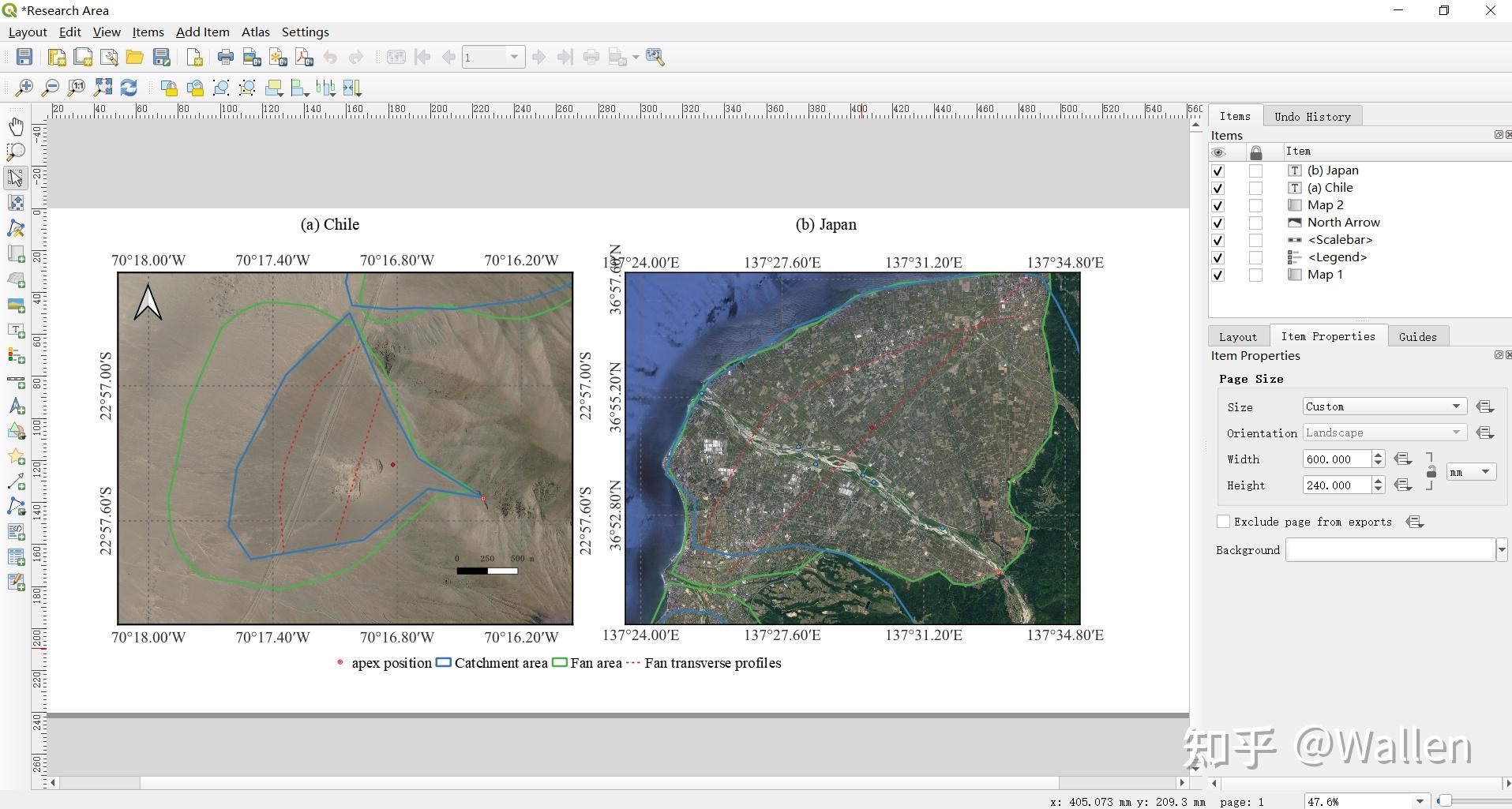Viewport: 1512px width, 809px height.
Task: Expand the Background color dropdown arrow
Action: (x=1501, y=550)
